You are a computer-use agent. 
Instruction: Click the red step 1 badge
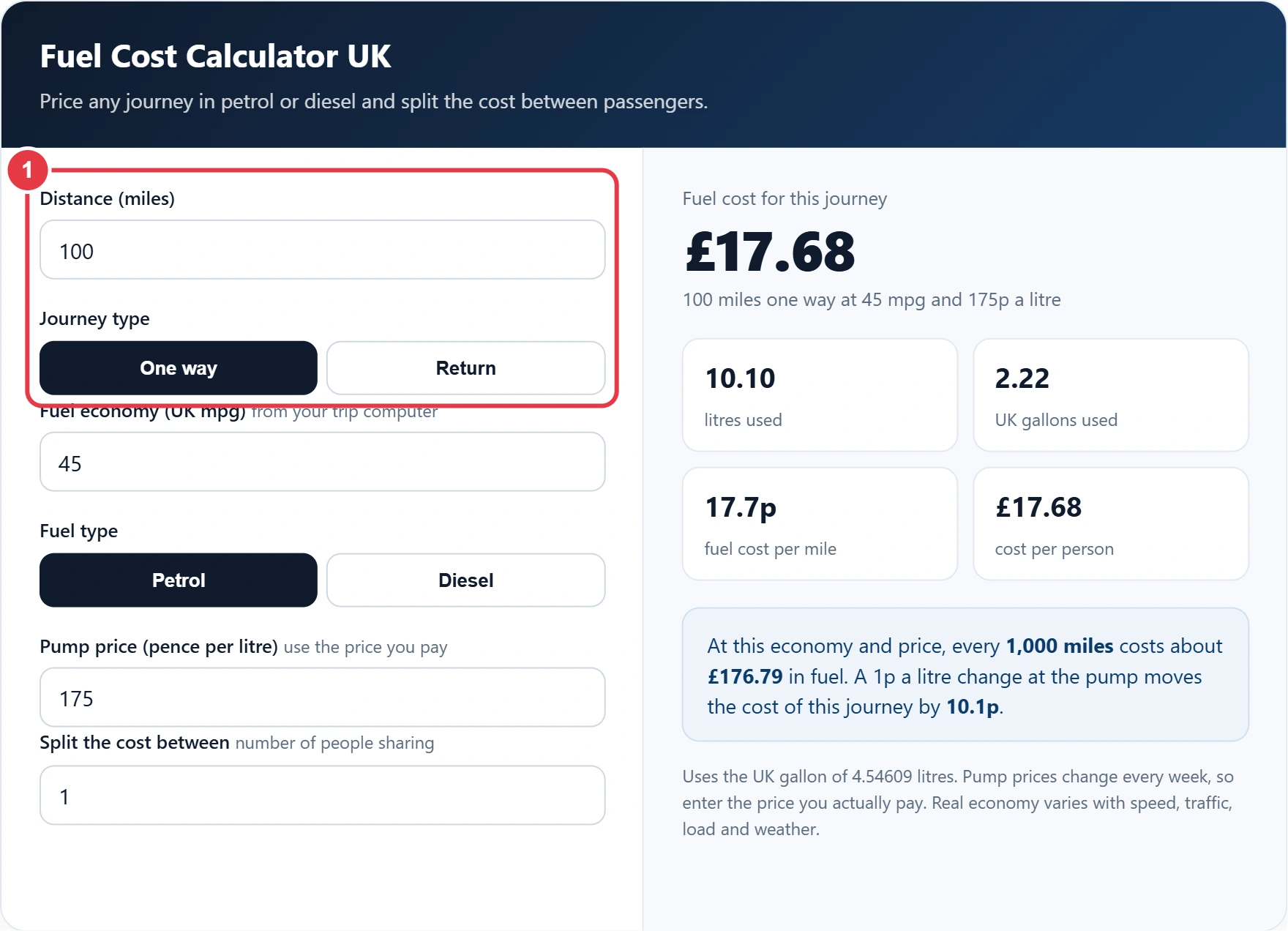click(x=28, y=171)
